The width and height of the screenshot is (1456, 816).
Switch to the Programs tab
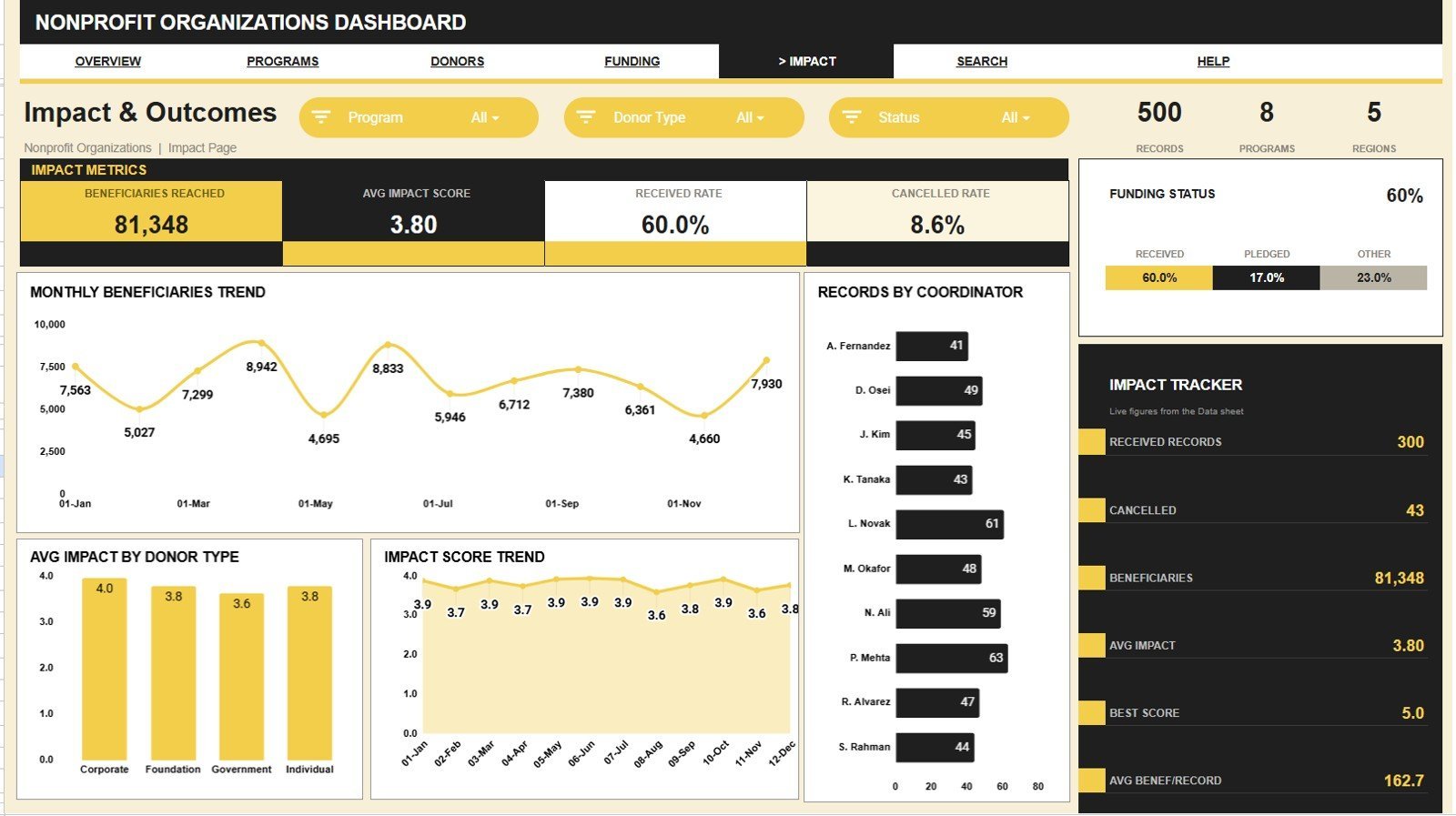282,61
